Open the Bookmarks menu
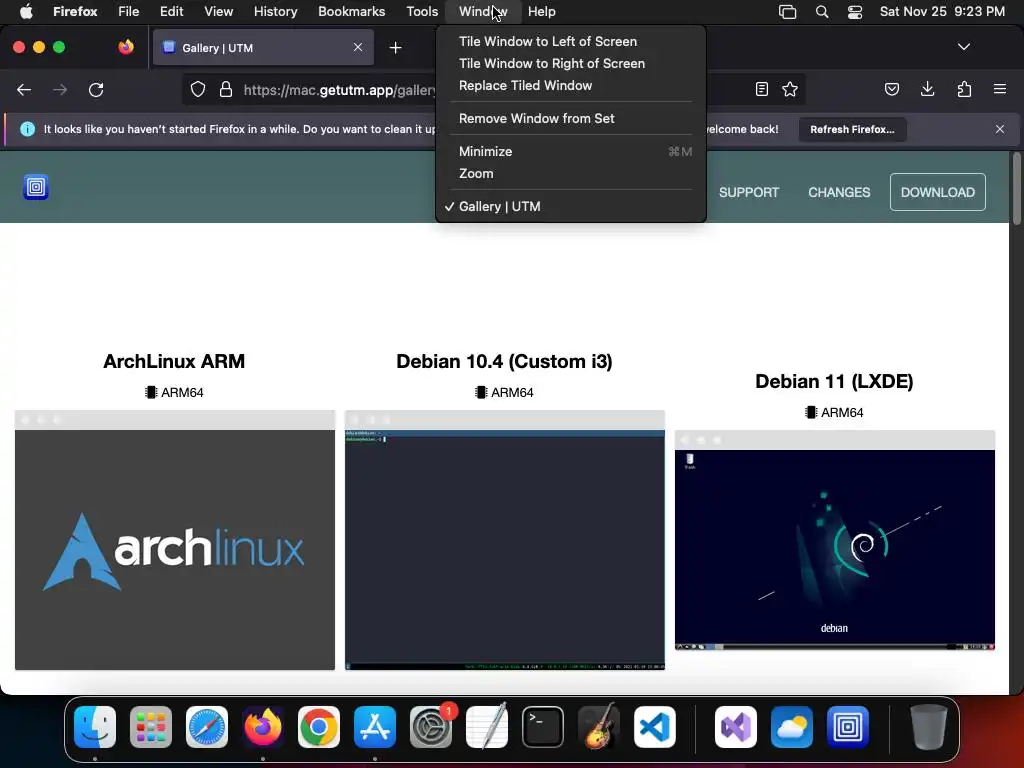 click(x=351, y=12)
